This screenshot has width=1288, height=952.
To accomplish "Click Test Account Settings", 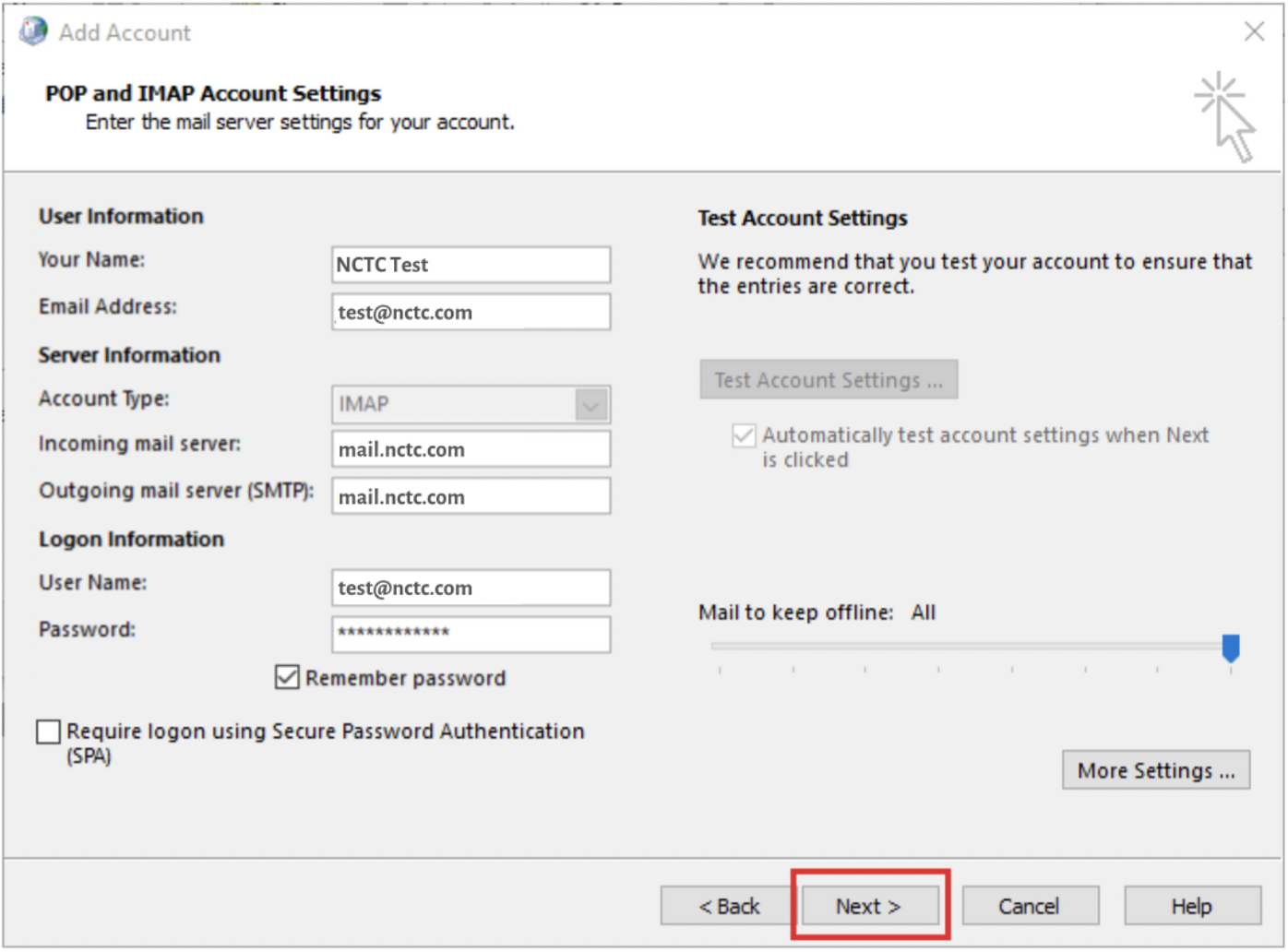I will pos(828,379).
